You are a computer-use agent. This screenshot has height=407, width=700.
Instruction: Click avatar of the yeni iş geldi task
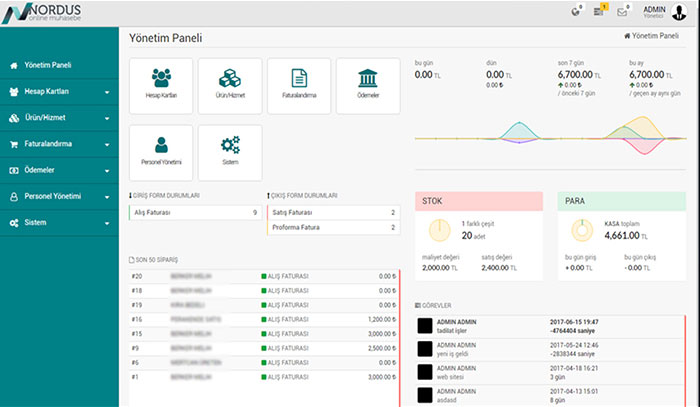[425, 349]
